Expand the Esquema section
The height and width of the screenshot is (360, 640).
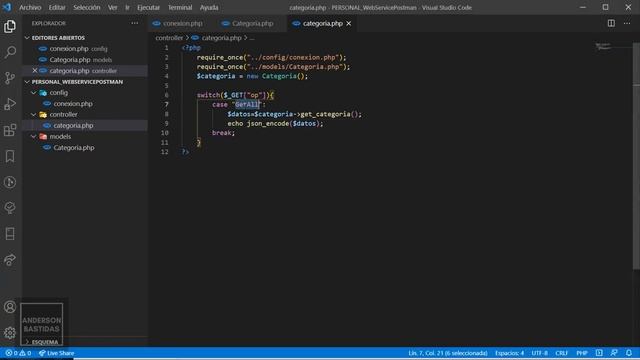coord(45,342)
